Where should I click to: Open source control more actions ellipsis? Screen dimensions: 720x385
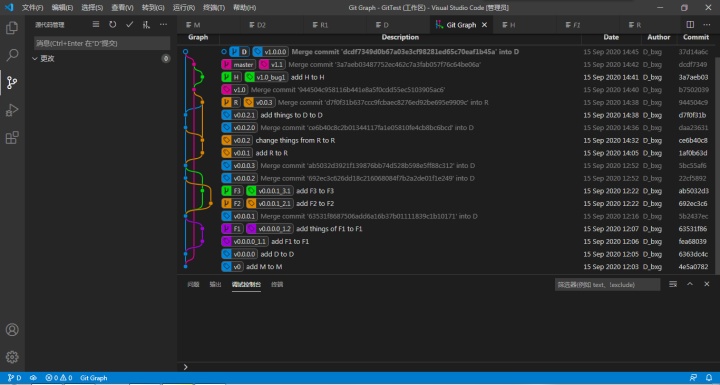click(163, 24)
